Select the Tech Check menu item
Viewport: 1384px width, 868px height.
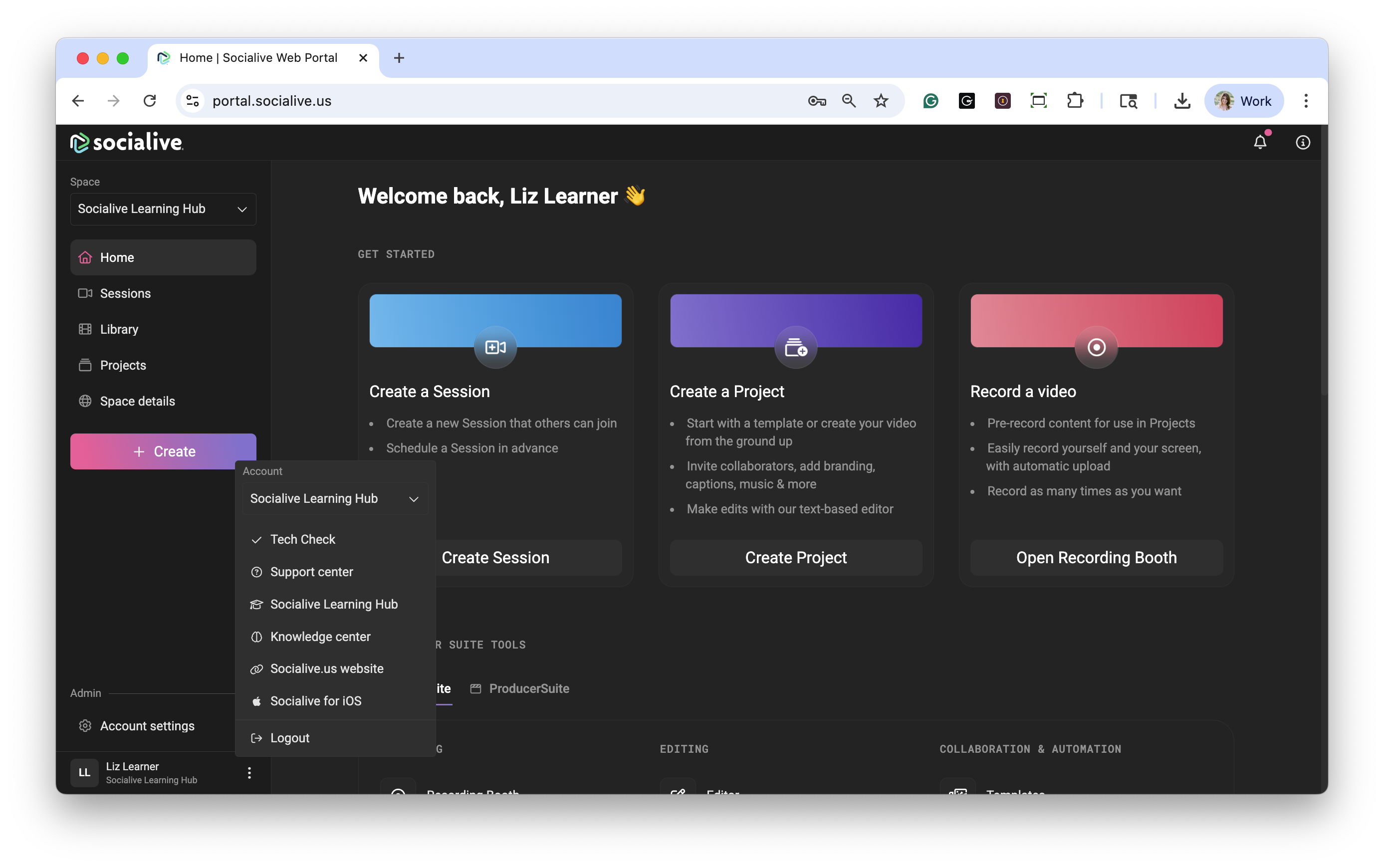click(x=302, y=539)
